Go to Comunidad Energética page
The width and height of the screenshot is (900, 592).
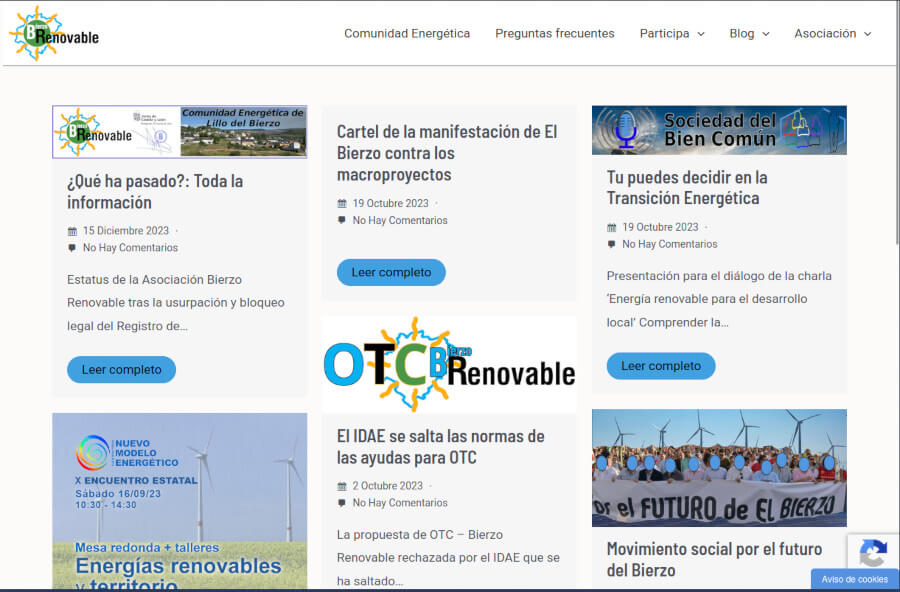(407, 34)
